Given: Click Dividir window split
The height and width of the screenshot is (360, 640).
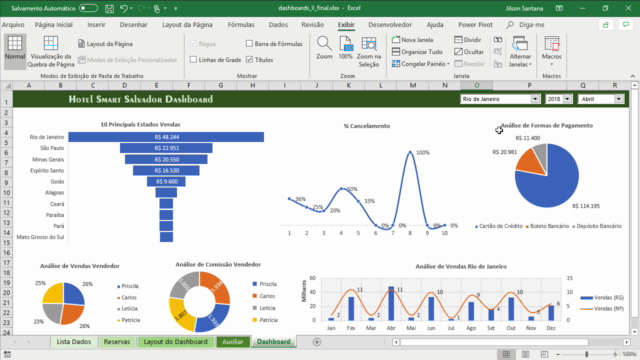Looking at the screenshot, I should click(x=468, y=40).
